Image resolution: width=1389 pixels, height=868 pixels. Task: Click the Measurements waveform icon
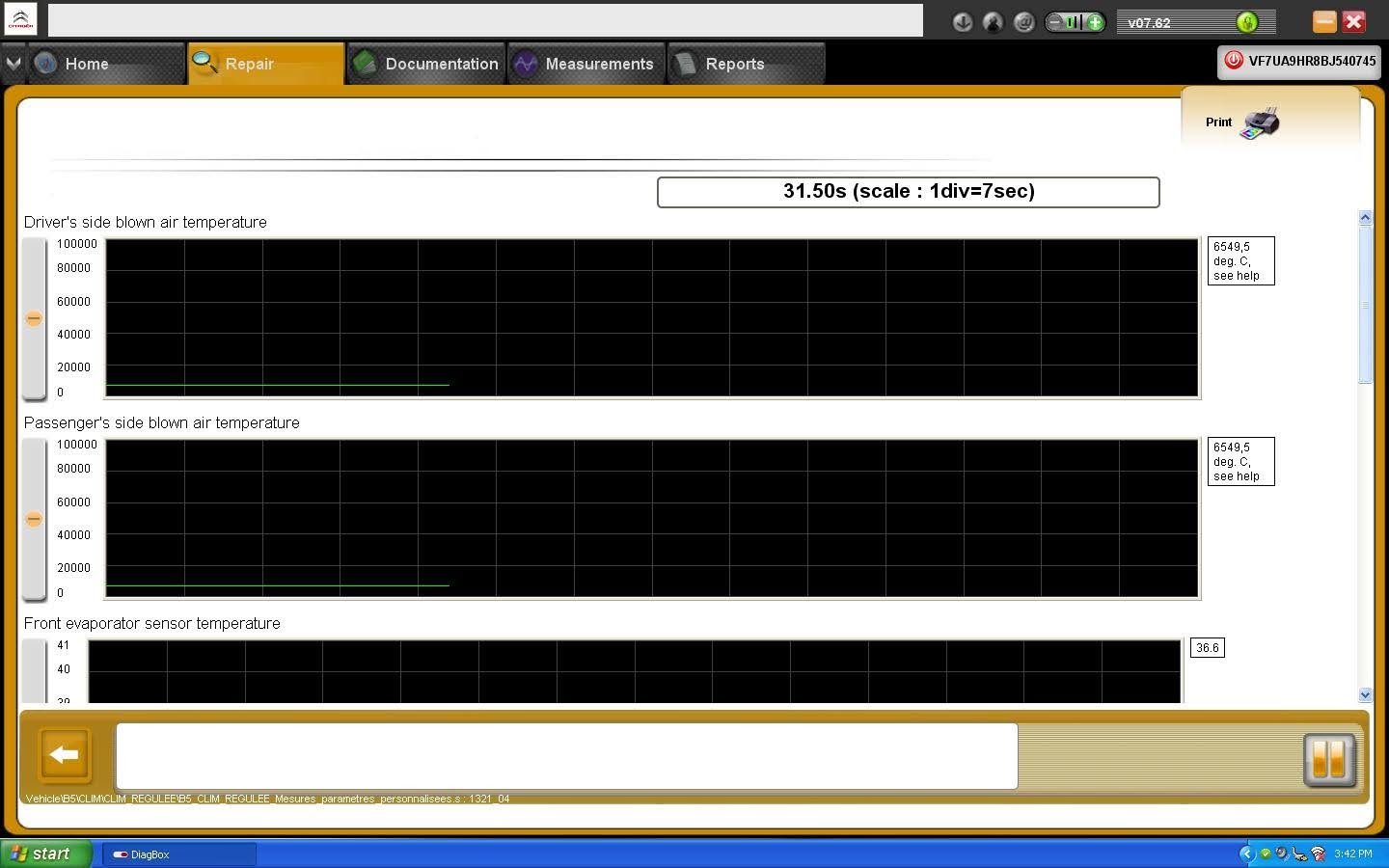(525, 64)
